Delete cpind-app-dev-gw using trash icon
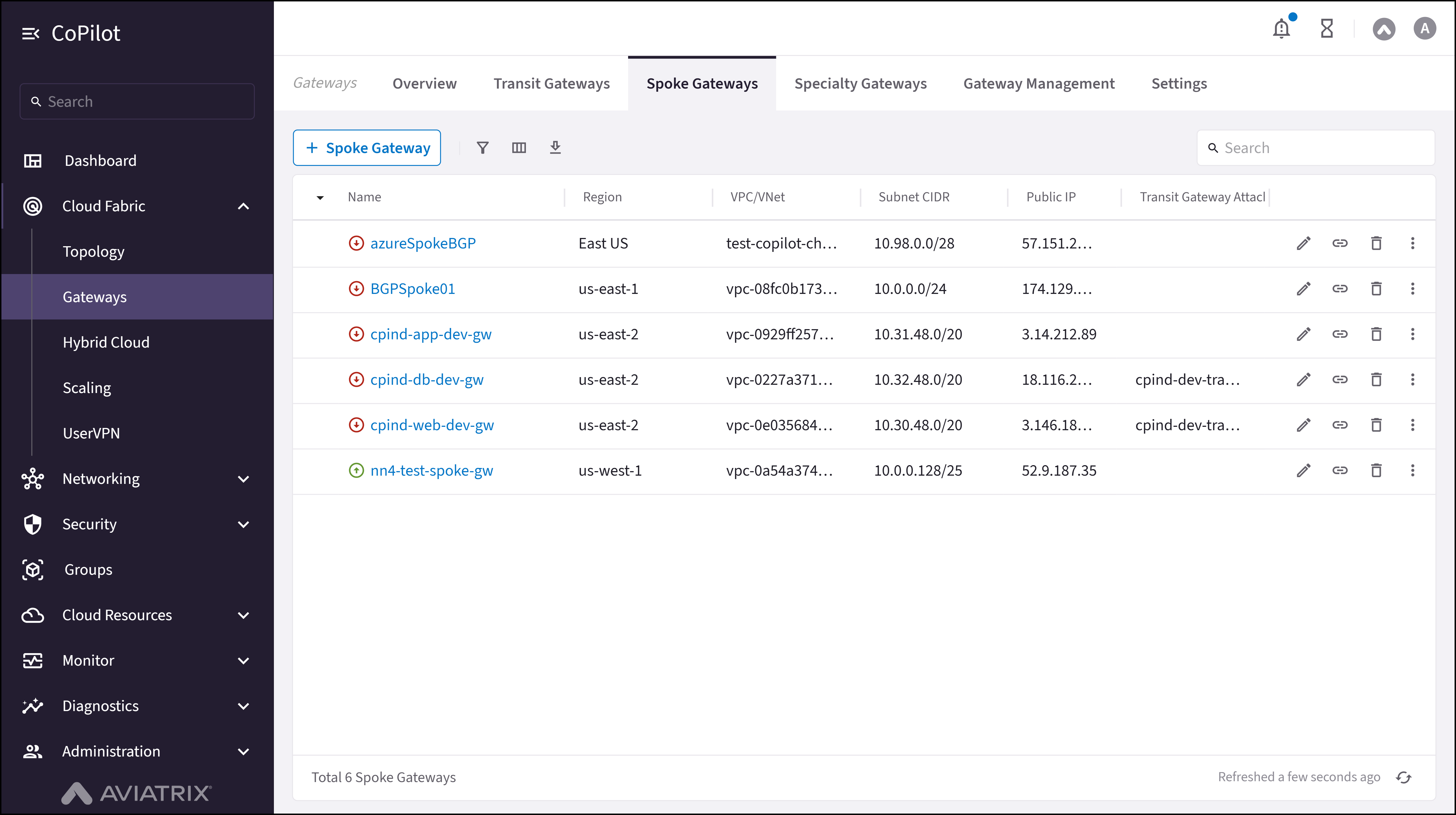1456x815 pixels. tap(1376, 334)
